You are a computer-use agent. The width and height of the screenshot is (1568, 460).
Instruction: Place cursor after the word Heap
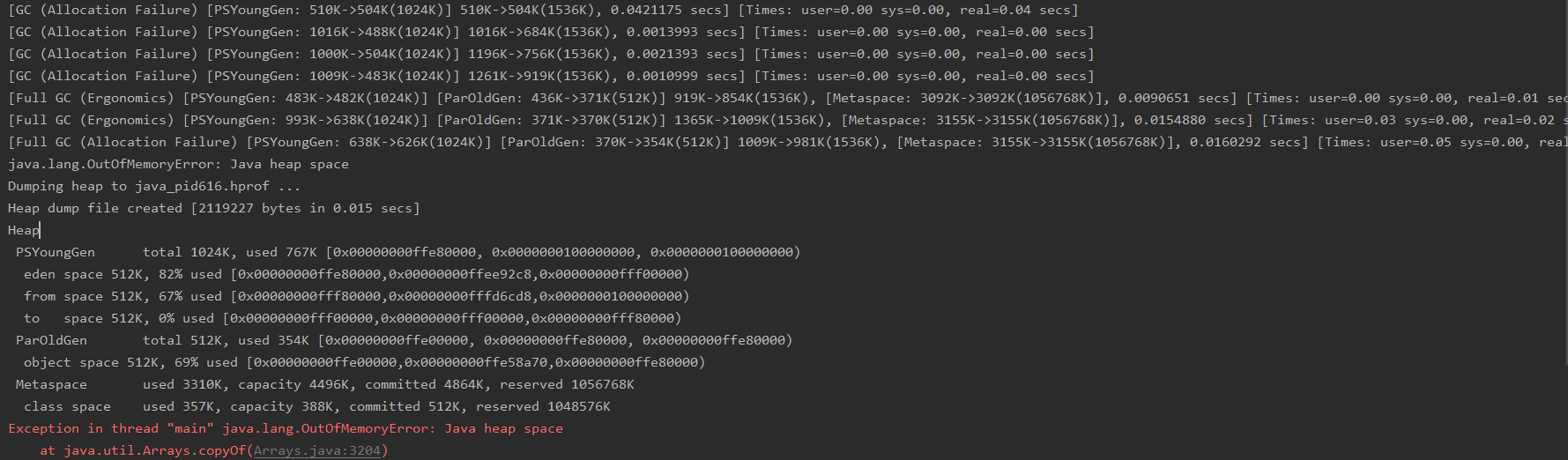pos(41,230)
